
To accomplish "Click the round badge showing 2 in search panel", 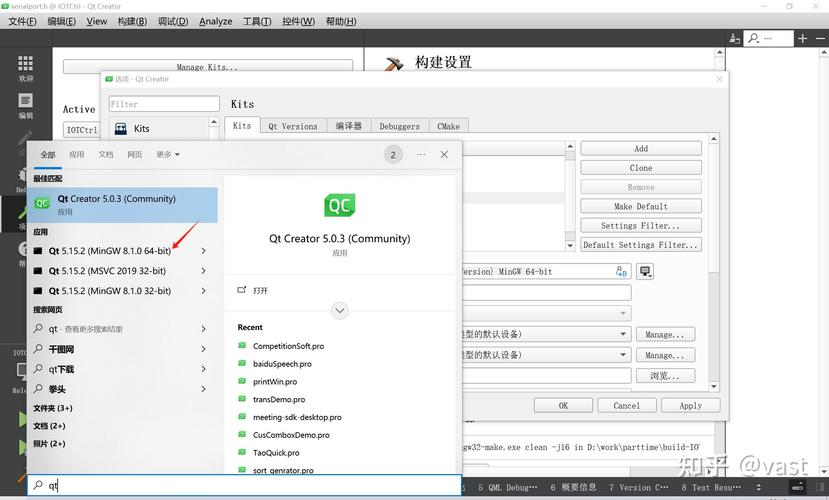I will click(x=393, y=154).
